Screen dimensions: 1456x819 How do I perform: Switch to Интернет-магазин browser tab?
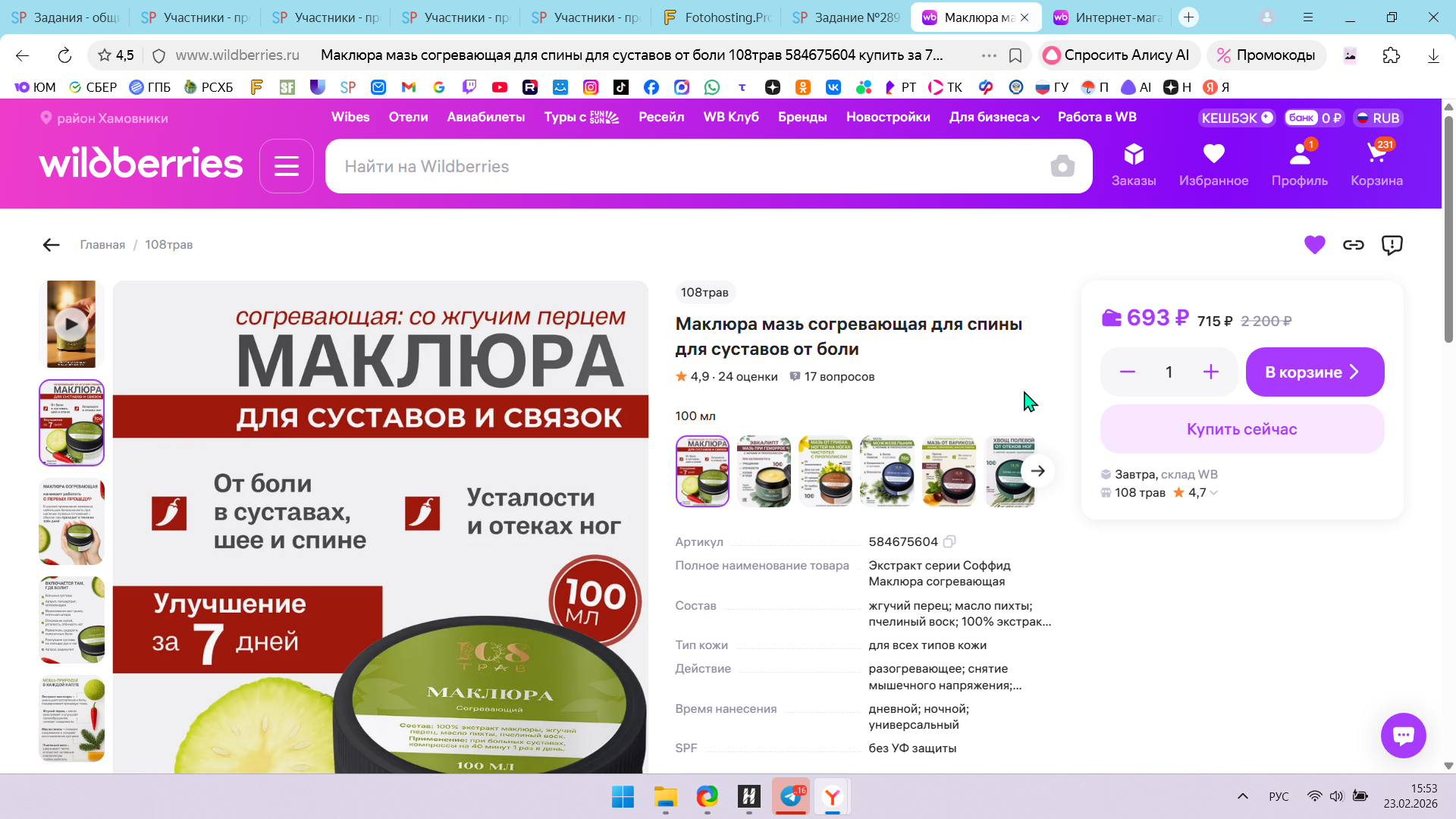tap(1109, 17)
